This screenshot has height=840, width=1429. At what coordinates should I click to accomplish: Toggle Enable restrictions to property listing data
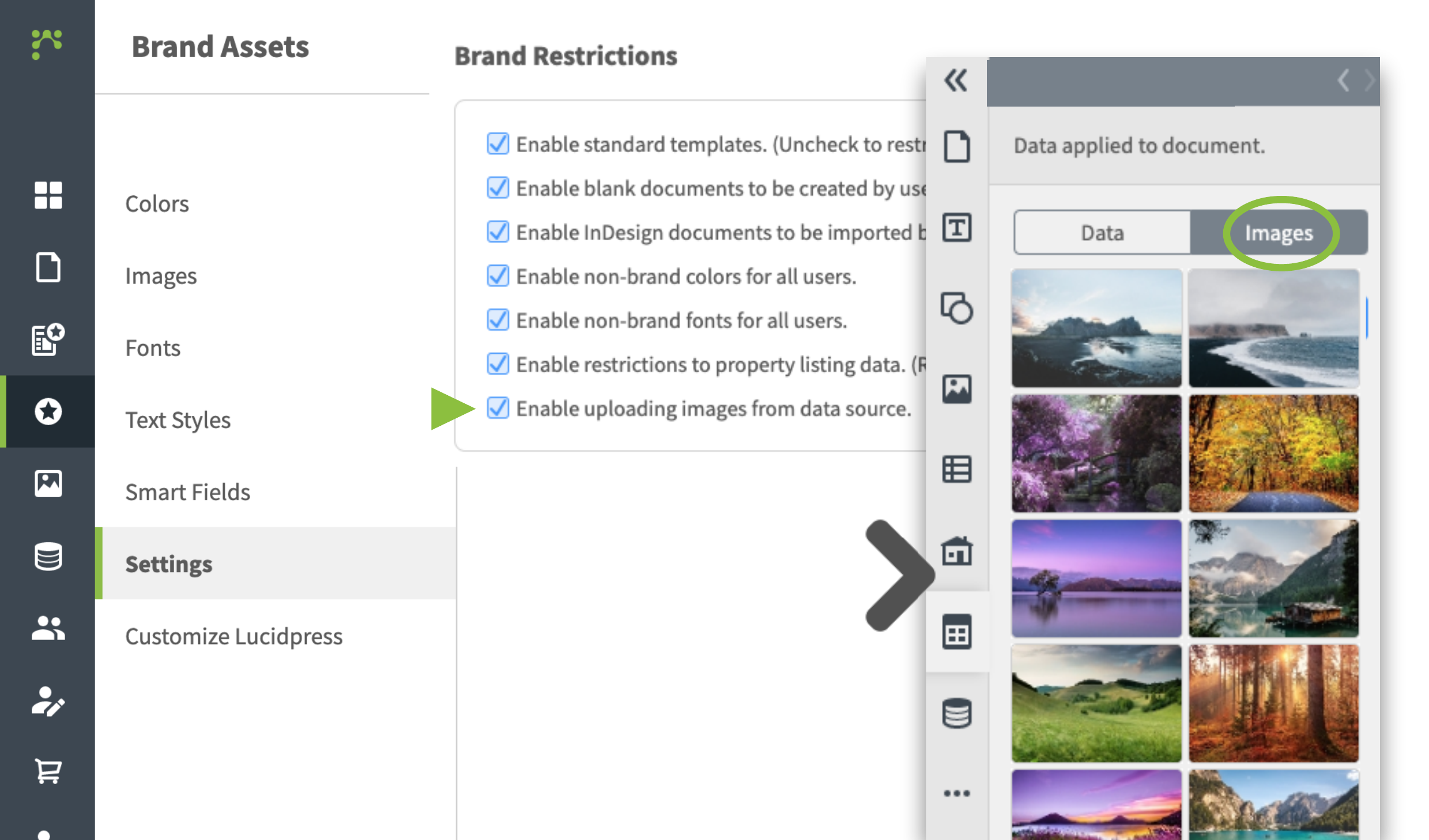coord(497,364)
